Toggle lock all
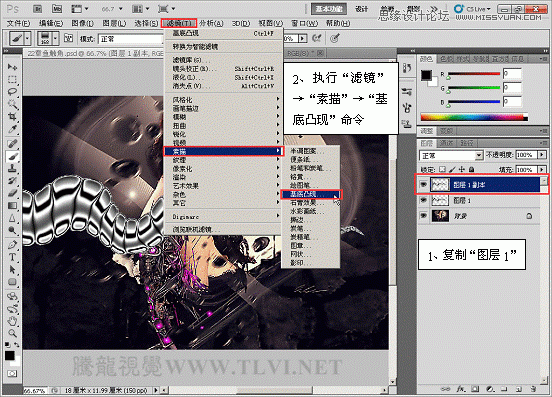This screenshot has height=397, width=552. [x=472, y=169]
